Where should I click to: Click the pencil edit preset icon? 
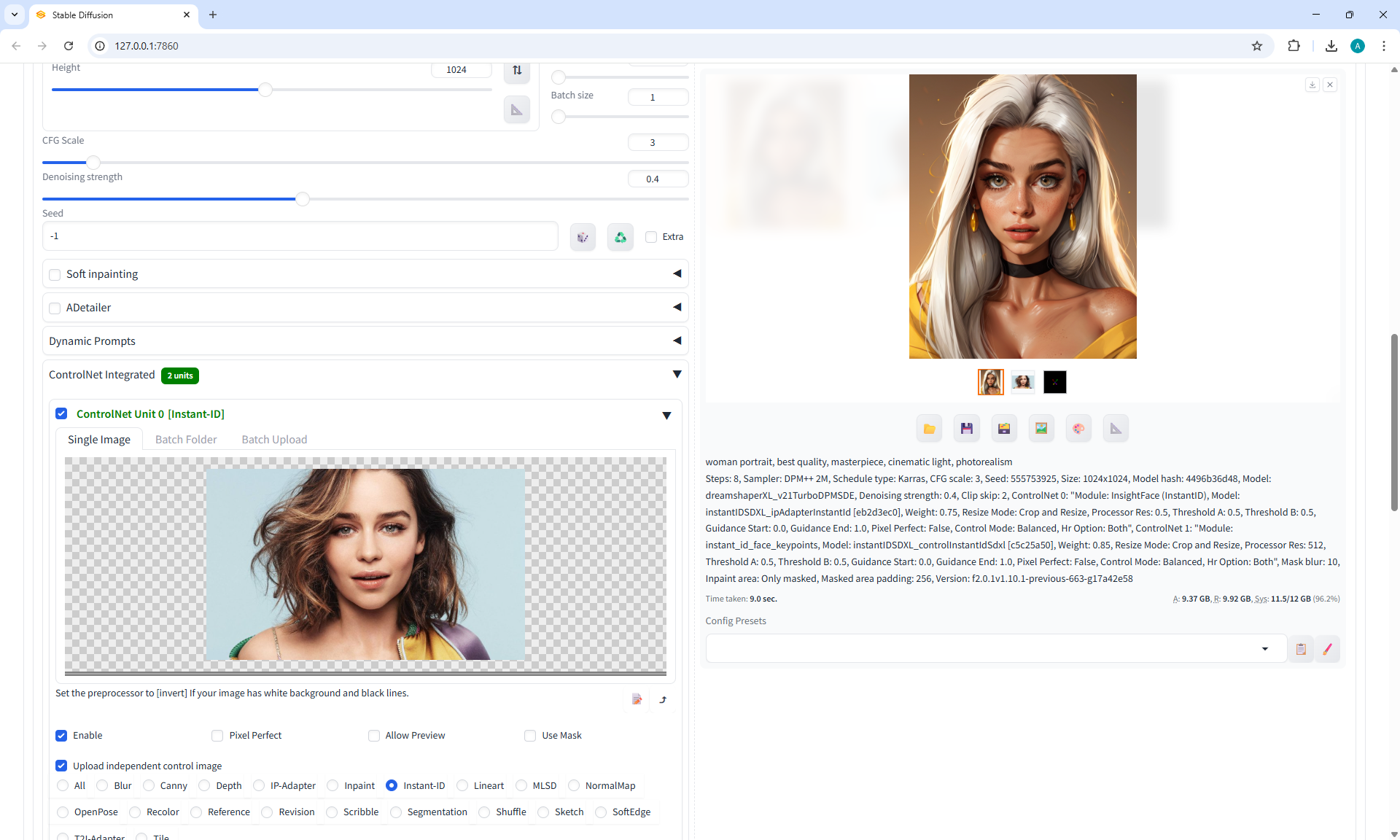(x=1327, y=649)
